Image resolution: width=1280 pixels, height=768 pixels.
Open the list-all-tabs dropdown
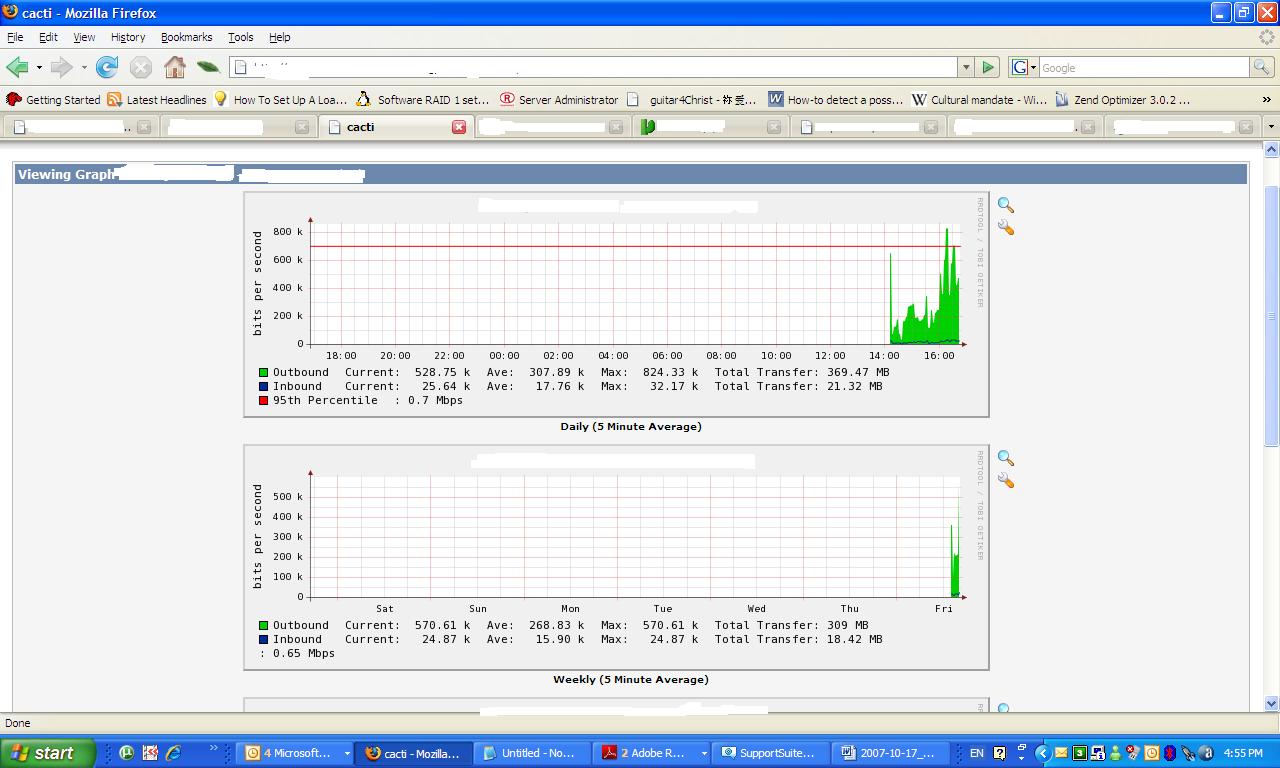click(1271, 127)
